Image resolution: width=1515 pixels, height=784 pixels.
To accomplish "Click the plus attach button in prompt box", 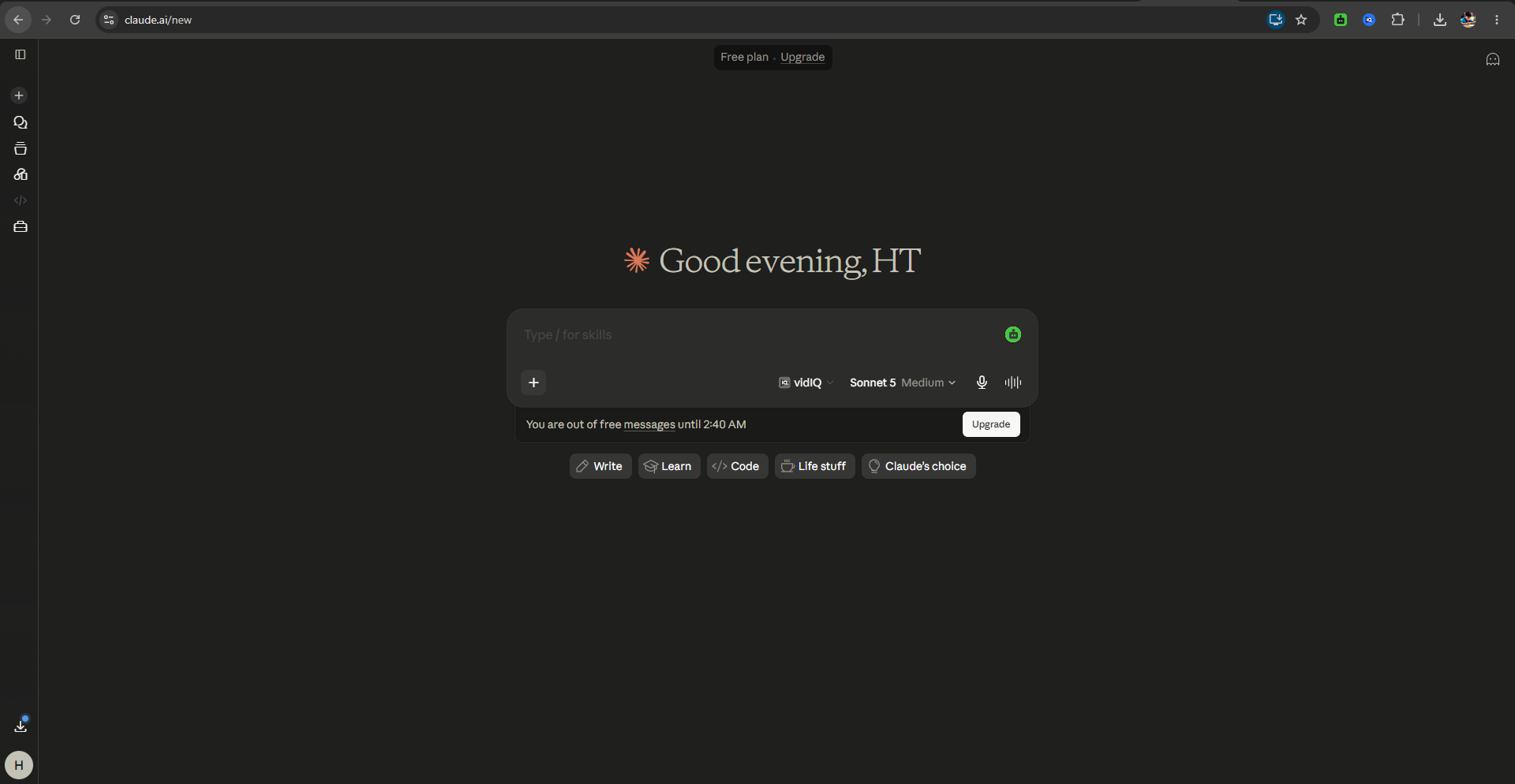I will [533, 383].
